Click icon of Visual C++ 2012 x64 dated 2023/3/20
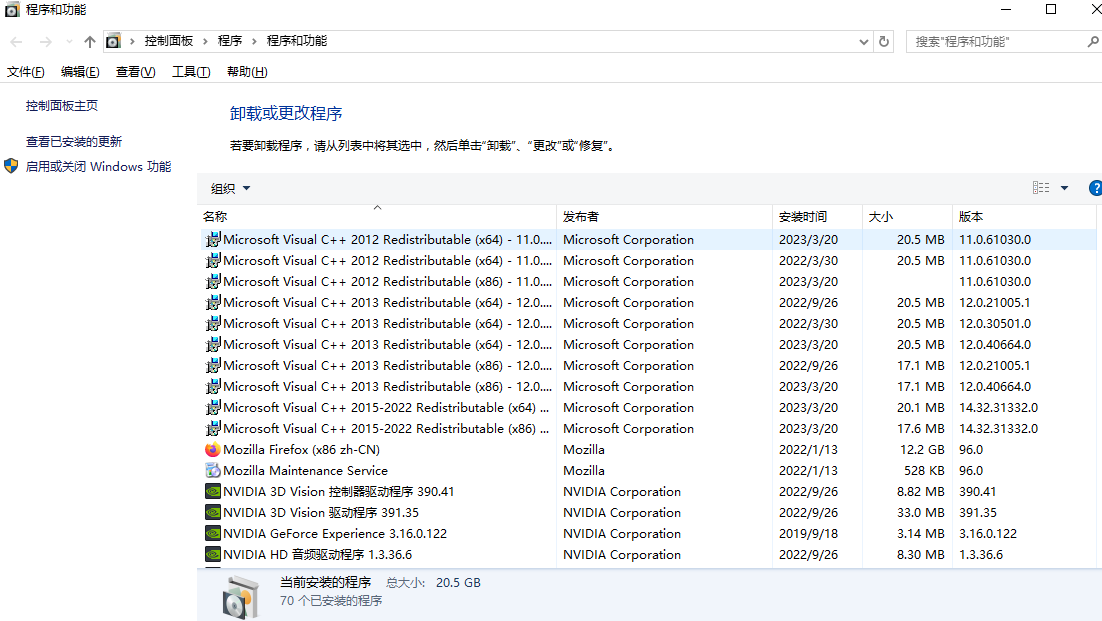 [x=212, y=240]
